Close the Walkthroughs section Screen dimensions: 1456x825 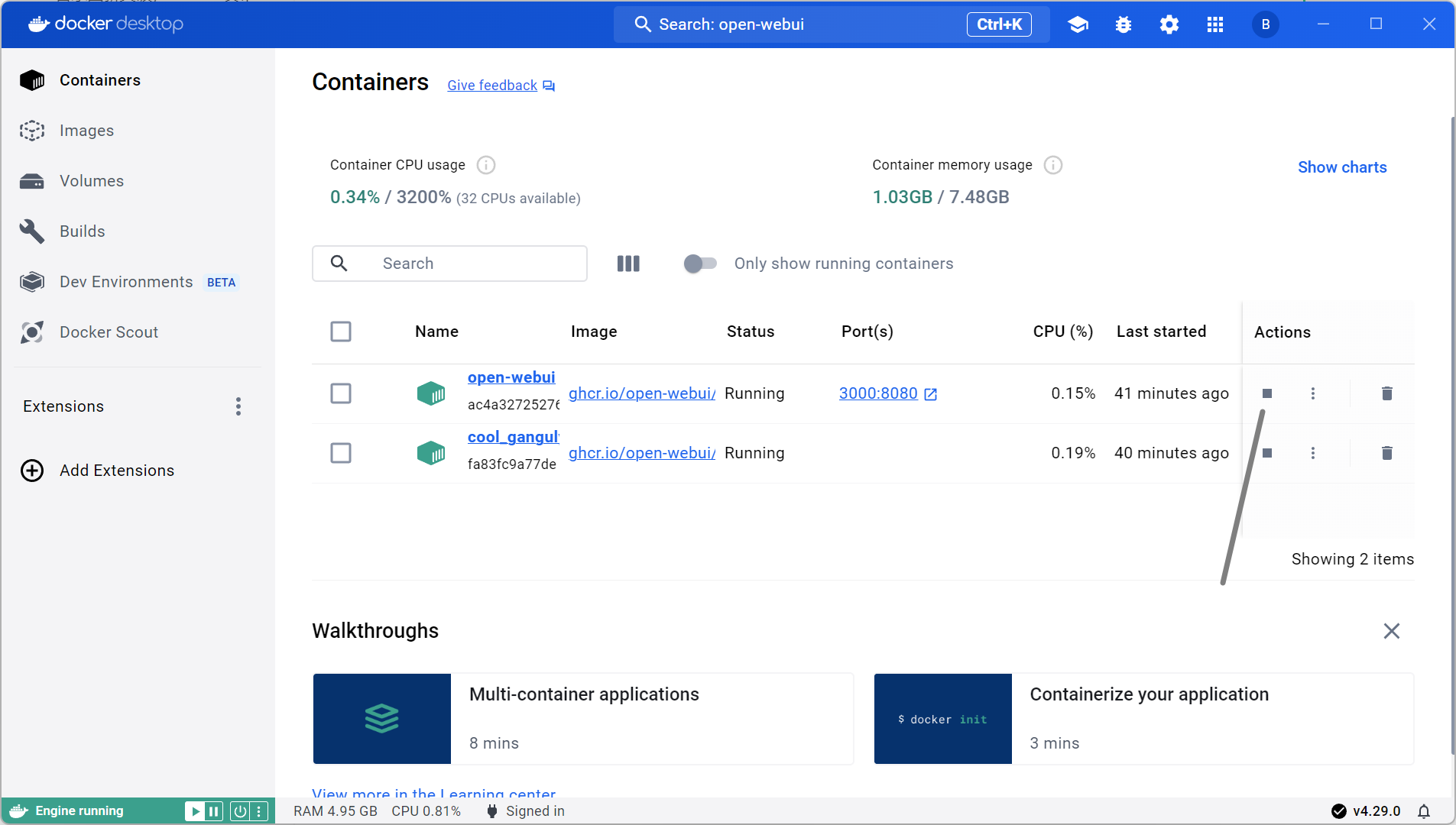tap(1392, 631)
